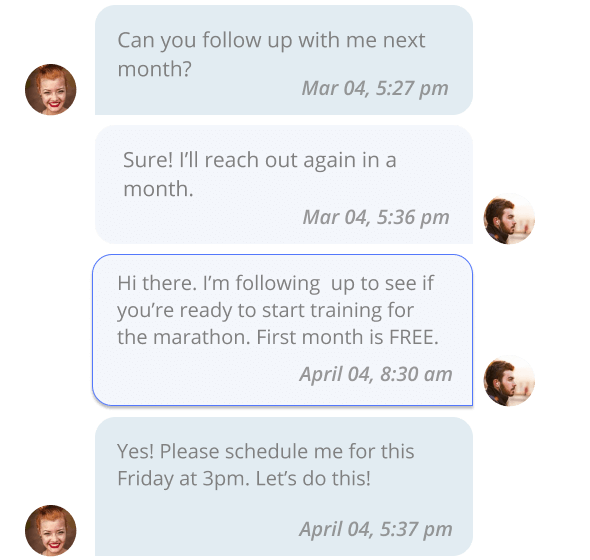Select the 'Can you follow up with me' message bubble
Screen dimensions: 590x560
[x=284, y=60]
